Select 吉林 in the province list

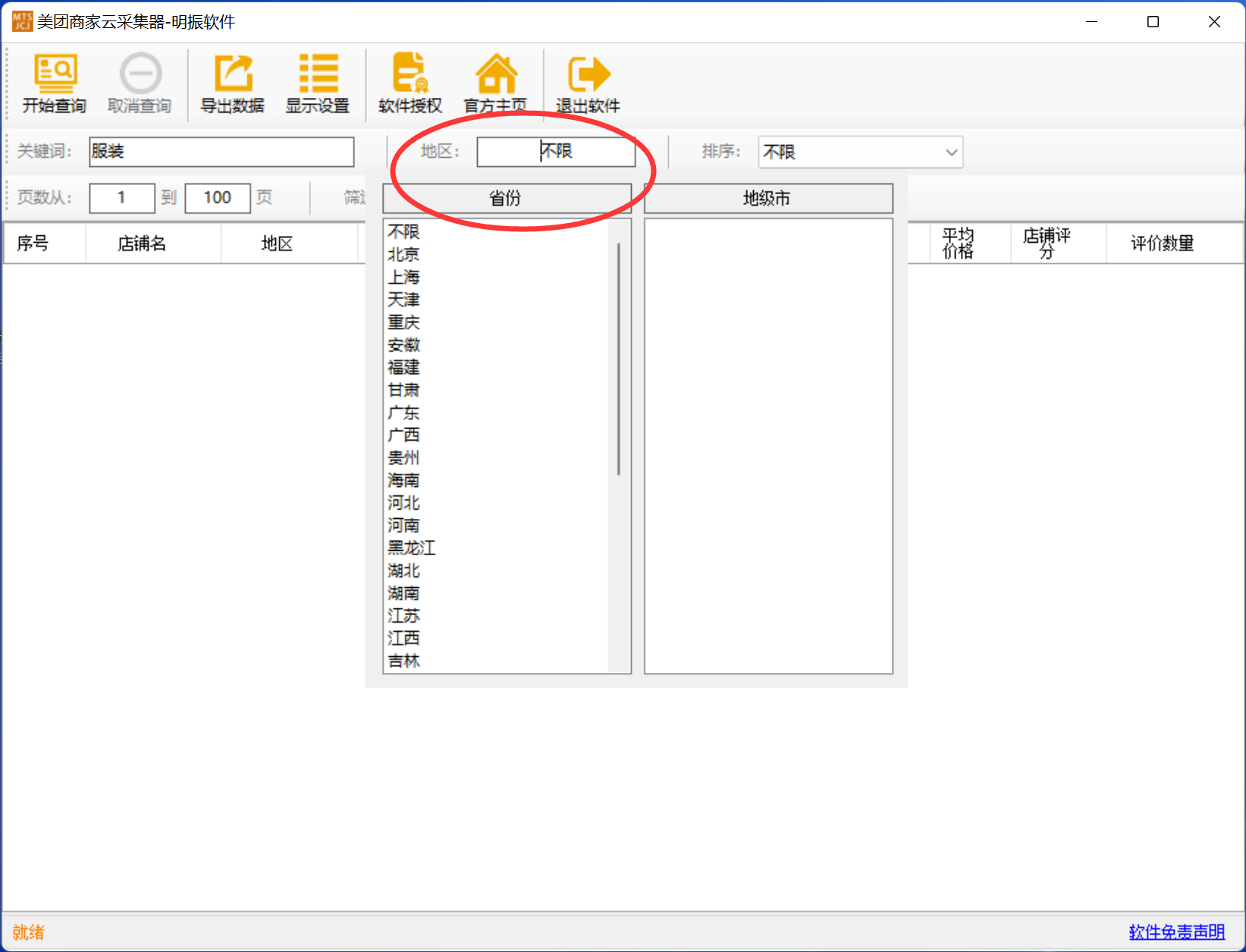404,661
